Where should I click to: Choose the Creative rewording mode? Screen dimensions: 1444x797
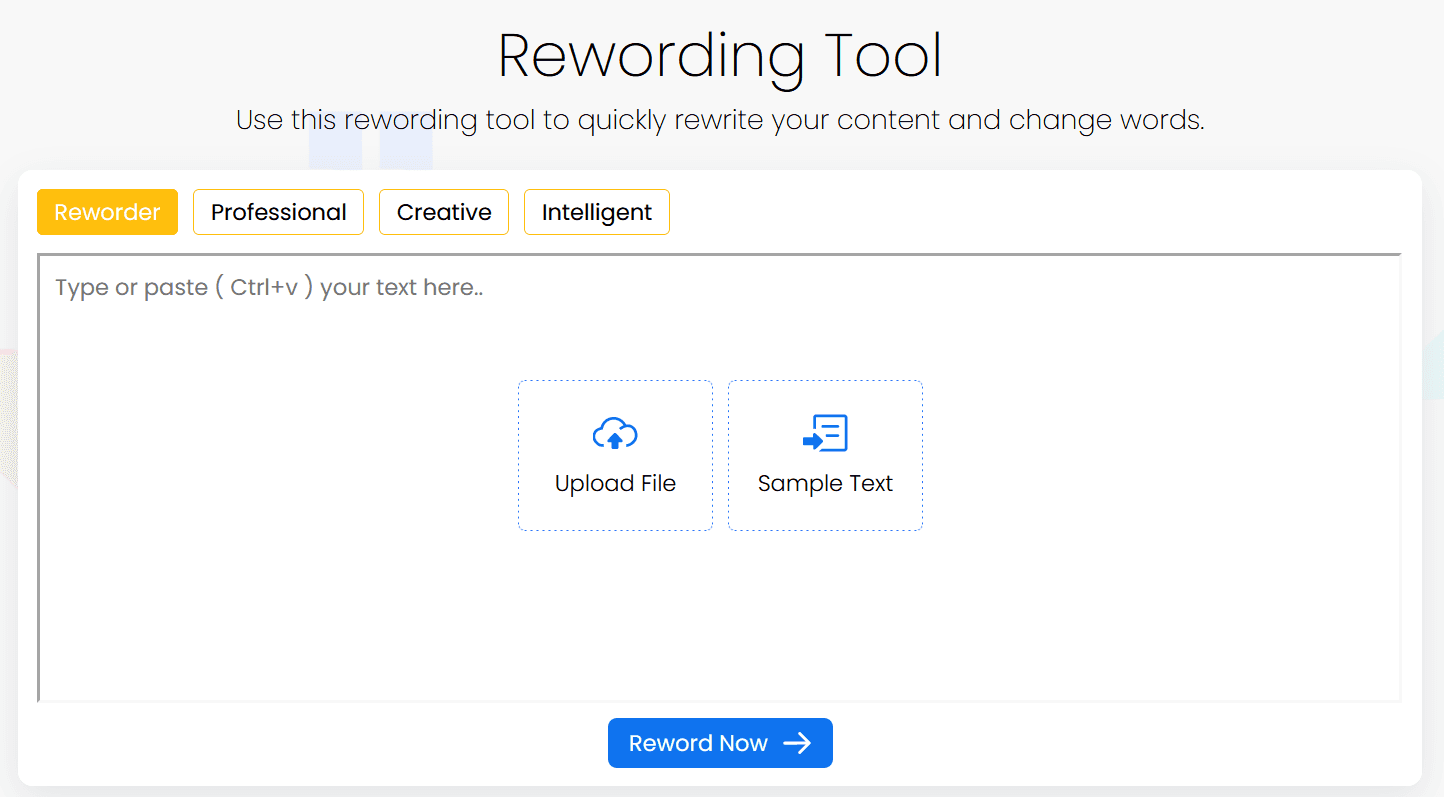(x=444, y=212)
